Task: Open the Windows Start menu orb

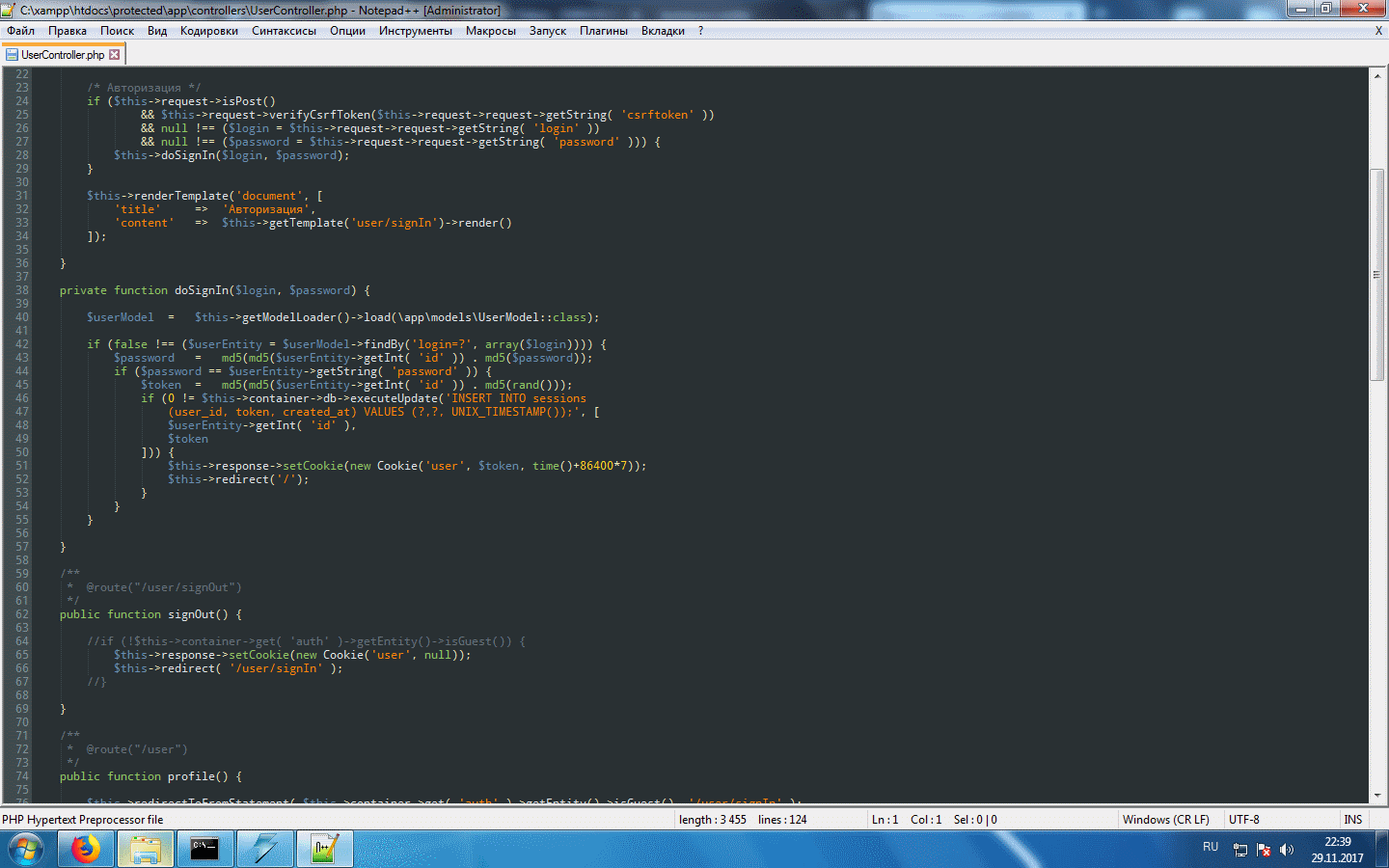Action: click(26, 850)
